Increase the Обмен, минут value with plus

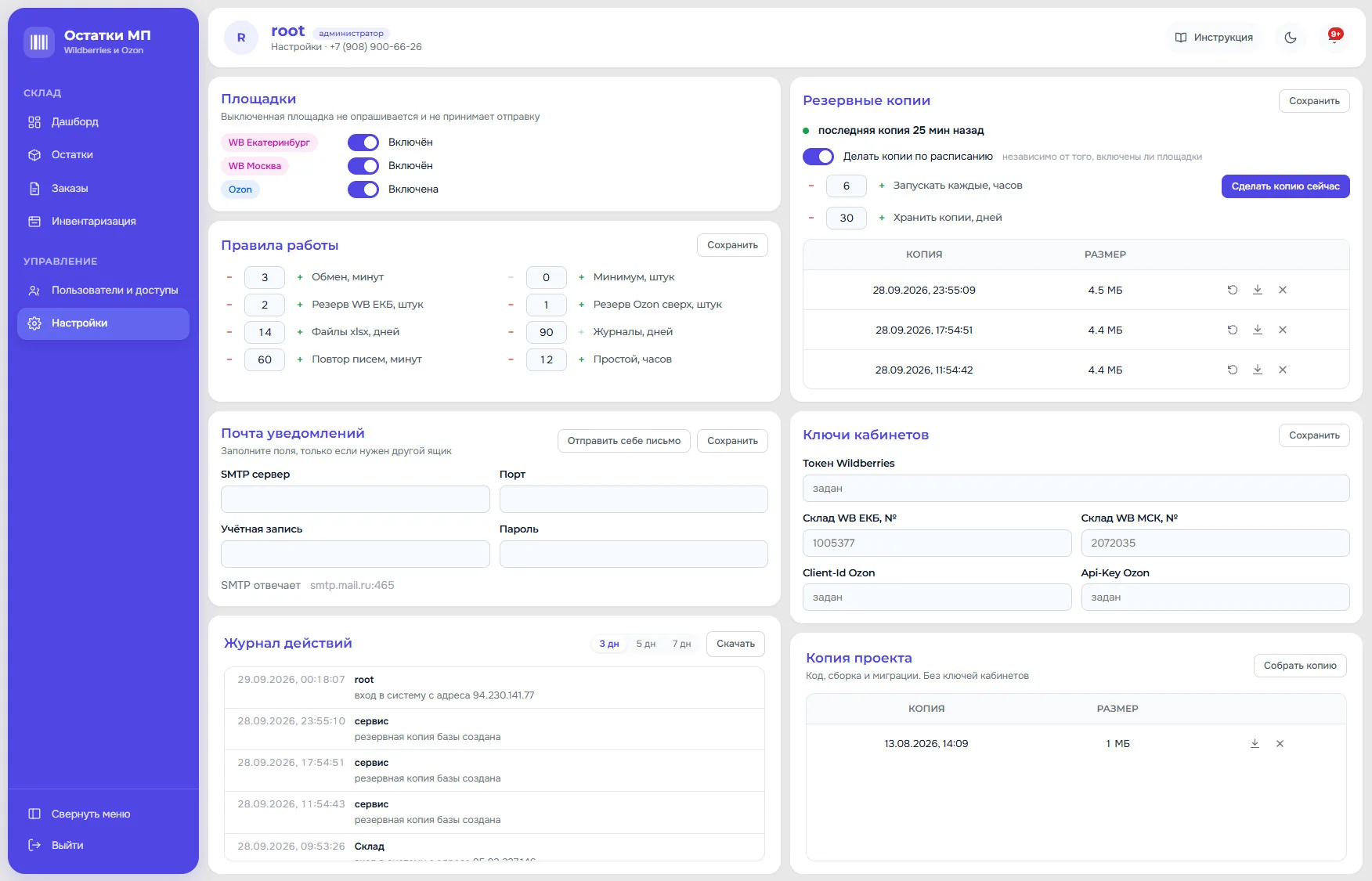(x=300, y=277)
